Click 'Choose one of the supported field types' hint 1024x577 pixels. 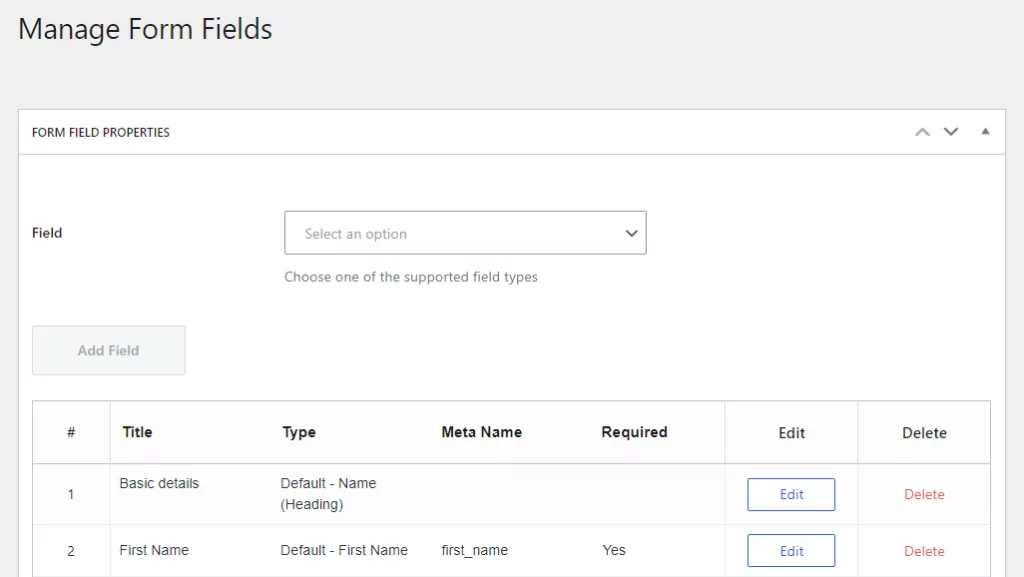pos(411,277)
